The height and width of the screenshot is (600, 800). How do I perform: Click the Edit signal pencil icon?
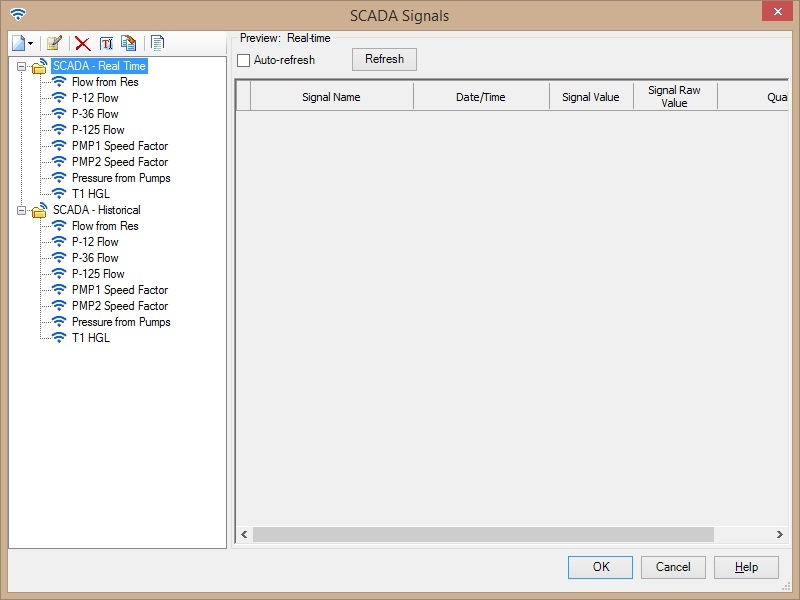coord(54,43)
